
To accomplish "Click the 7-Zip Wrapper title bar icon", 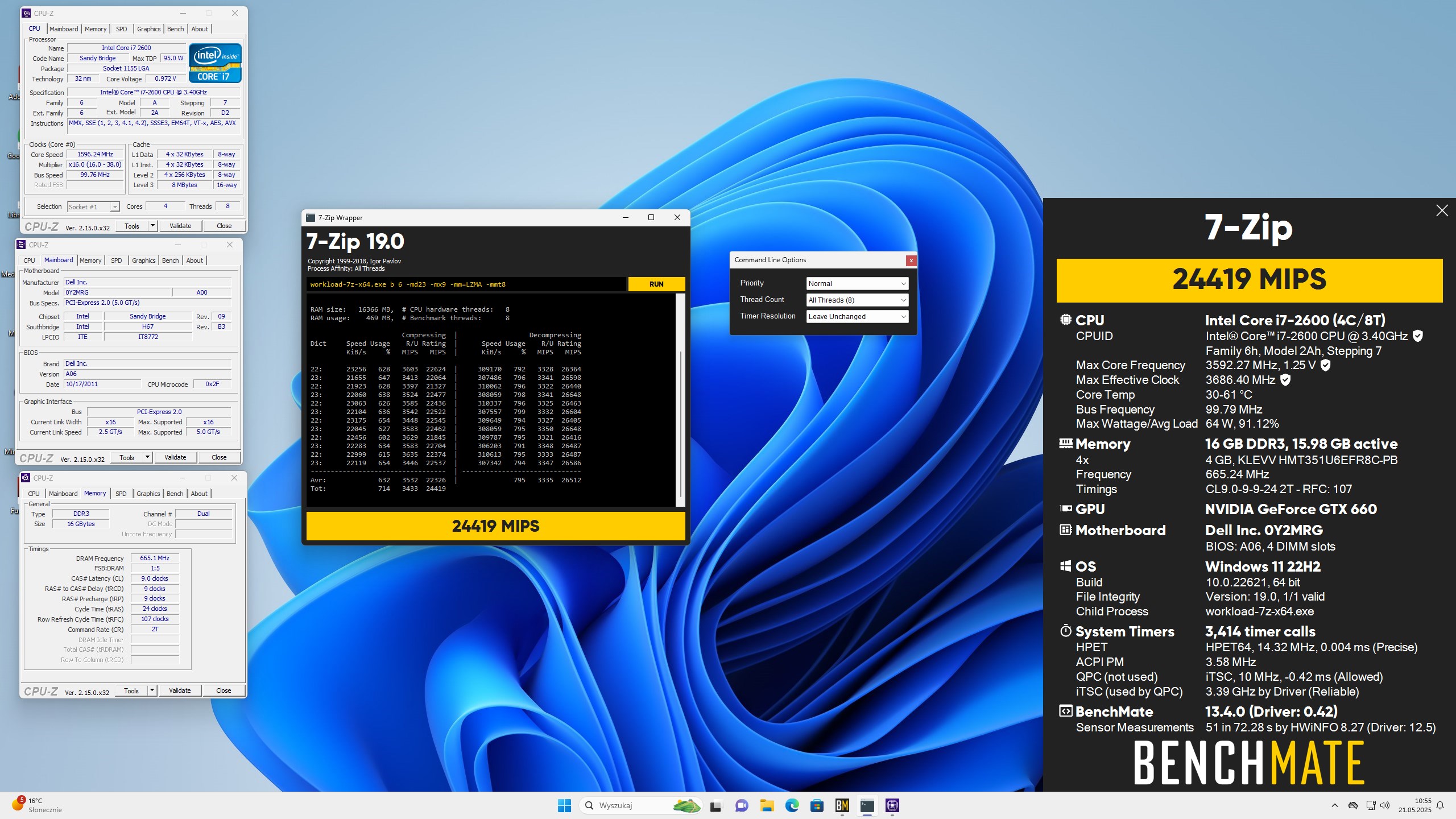I will (x=311, y=217).
